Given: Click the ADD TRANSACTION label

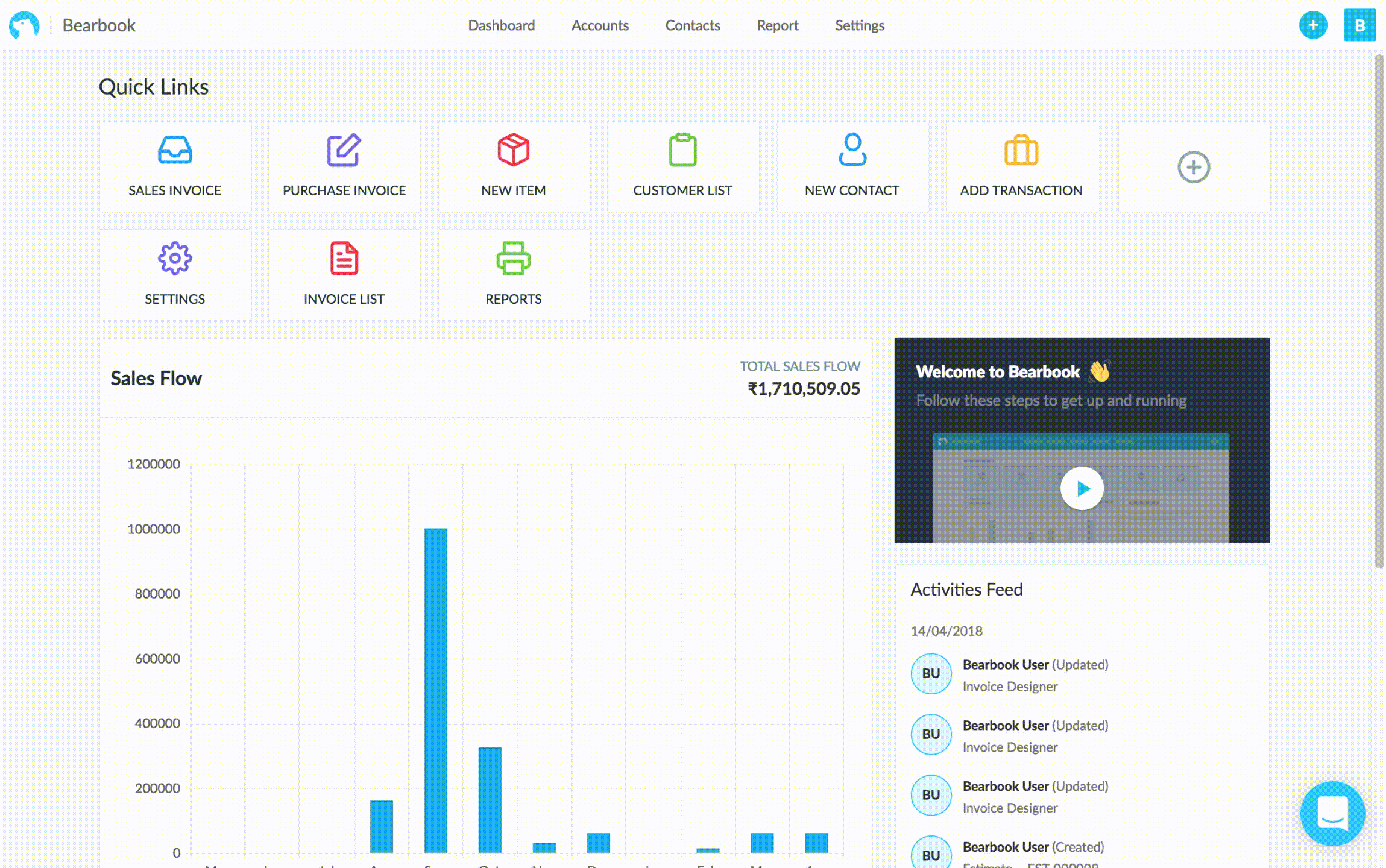Looking at the screenshot, I should [1021, 190].
